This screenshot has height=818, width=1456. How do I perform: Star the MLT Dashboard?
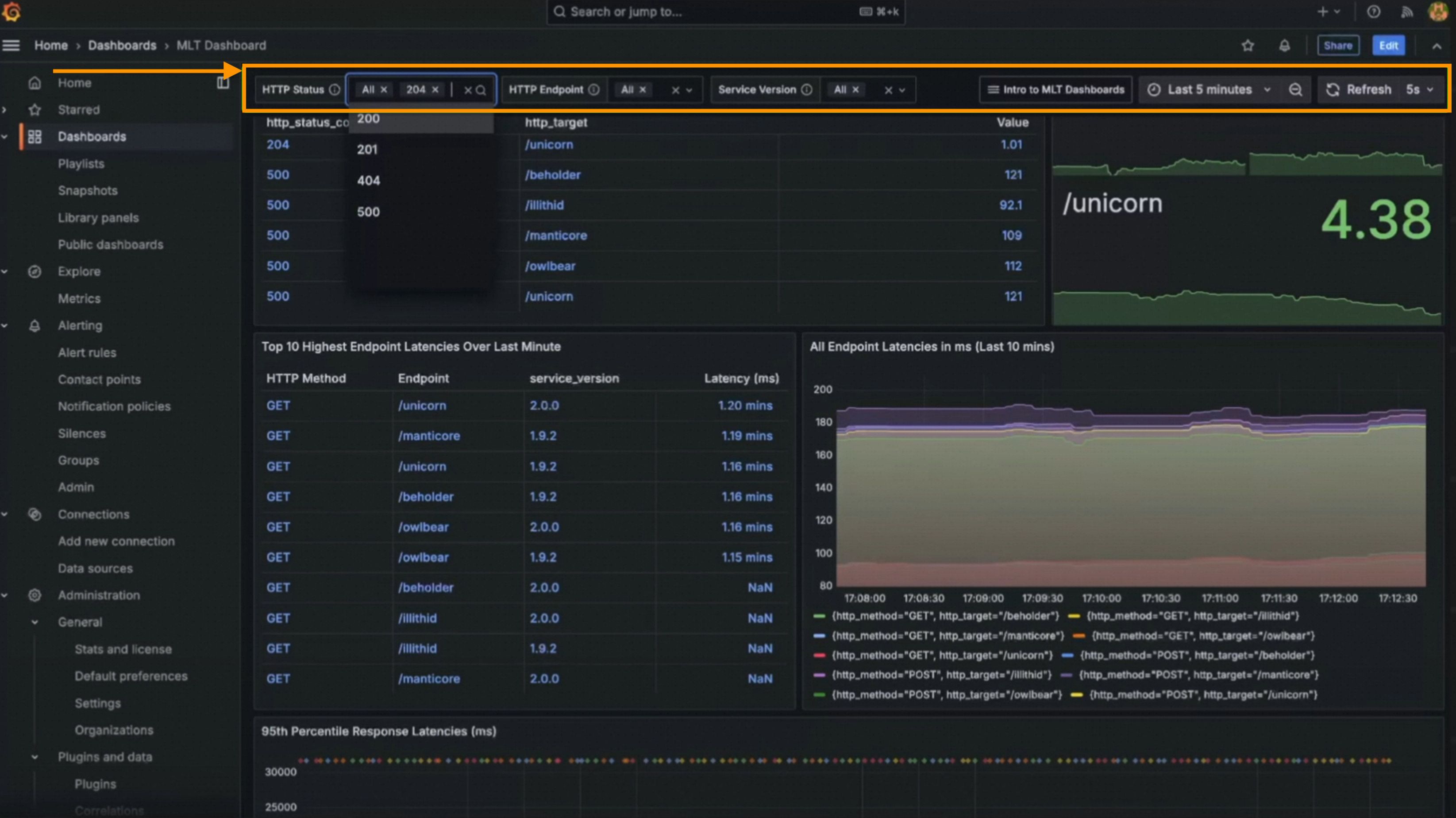point(1248,46)
